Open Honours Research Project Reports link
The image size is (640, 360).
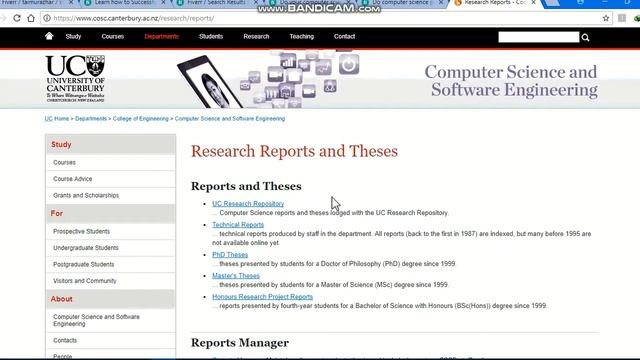point(262,297)
